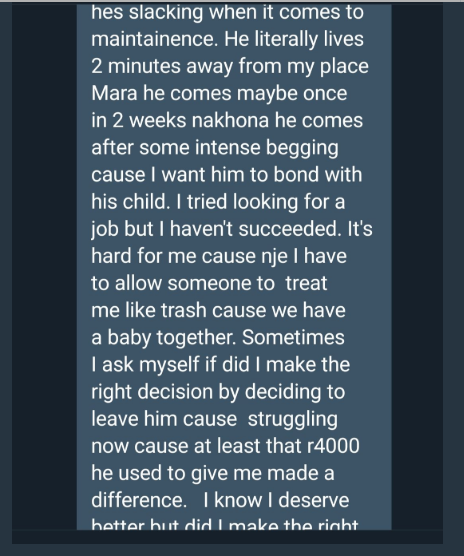Click the word 'Mara' in the text

coord(114,94)
